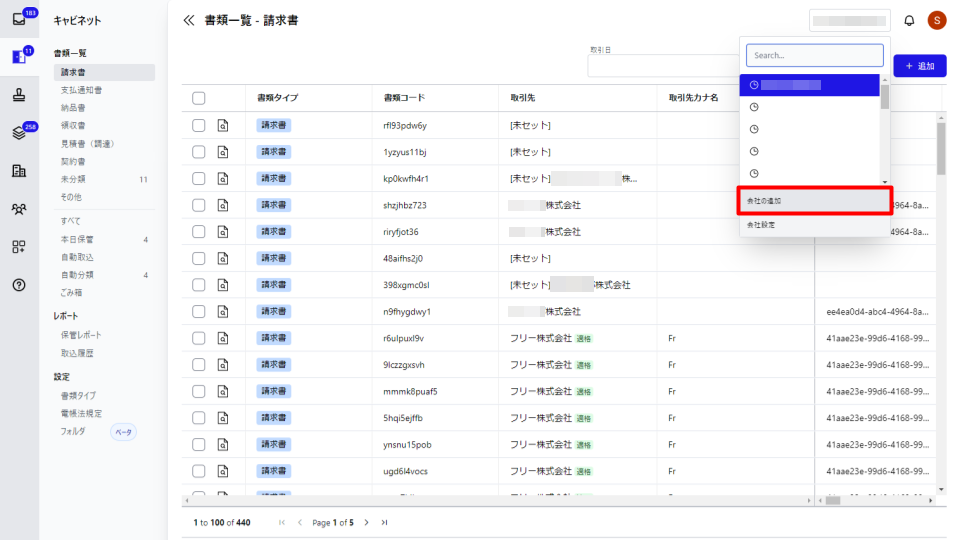Open document preview icon for n9fhygdwy1
Viewport: 960px width, 540px height.
(223, 312)
